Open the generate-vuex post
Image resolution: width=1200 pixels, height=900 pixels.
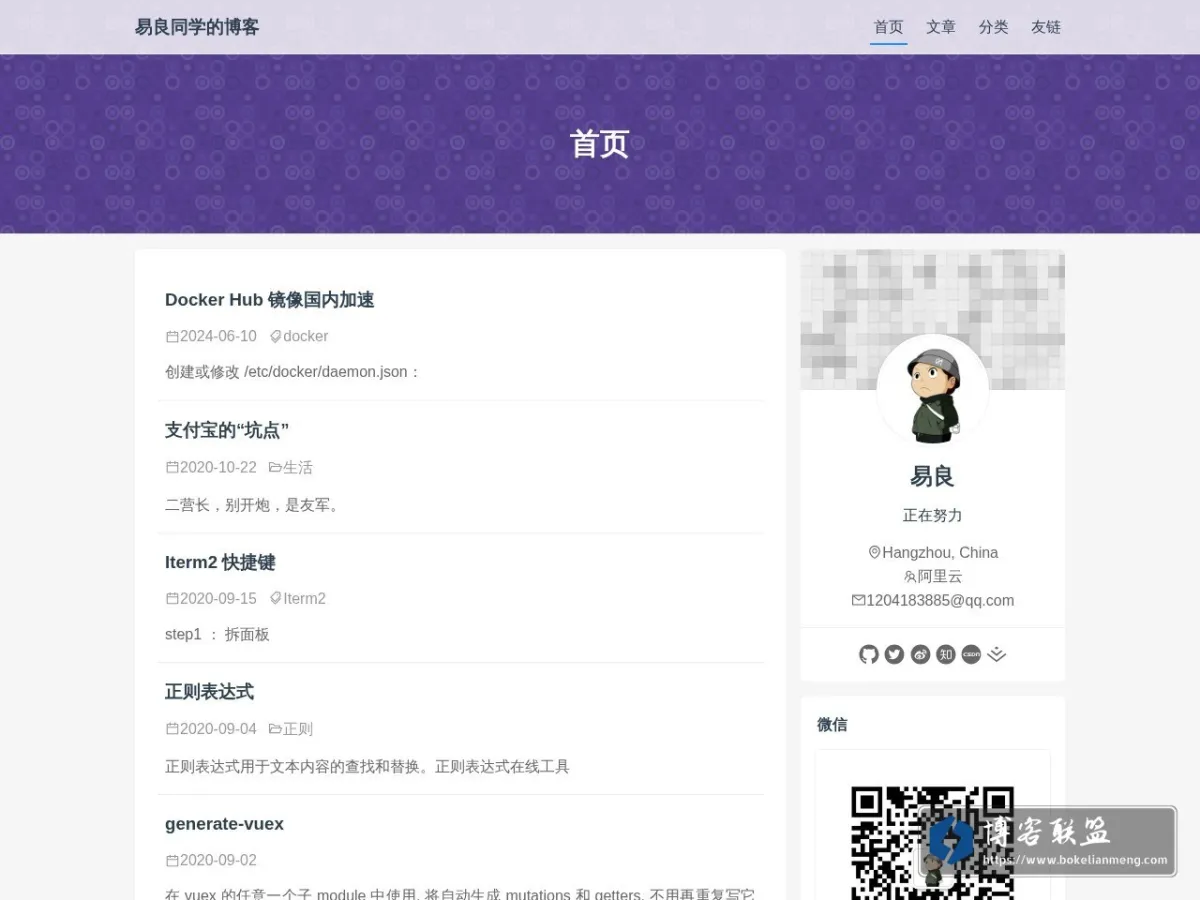224,824
